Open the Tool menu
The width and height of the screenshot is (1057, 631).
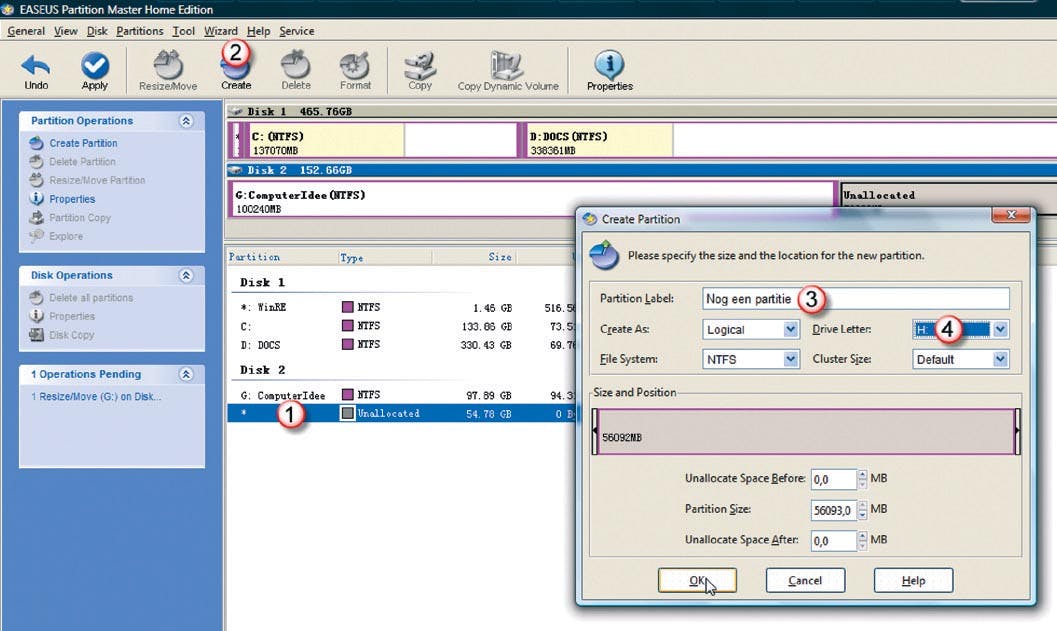[x=183, y=31]
